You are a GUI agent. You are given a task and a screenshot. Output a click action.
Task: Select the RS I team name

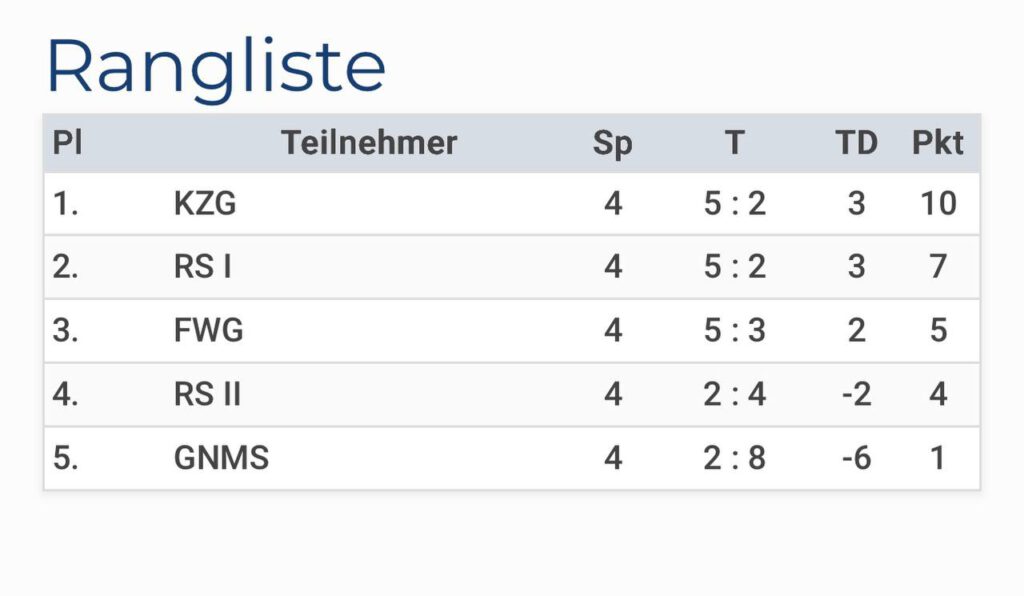click(x=203, y=267)
